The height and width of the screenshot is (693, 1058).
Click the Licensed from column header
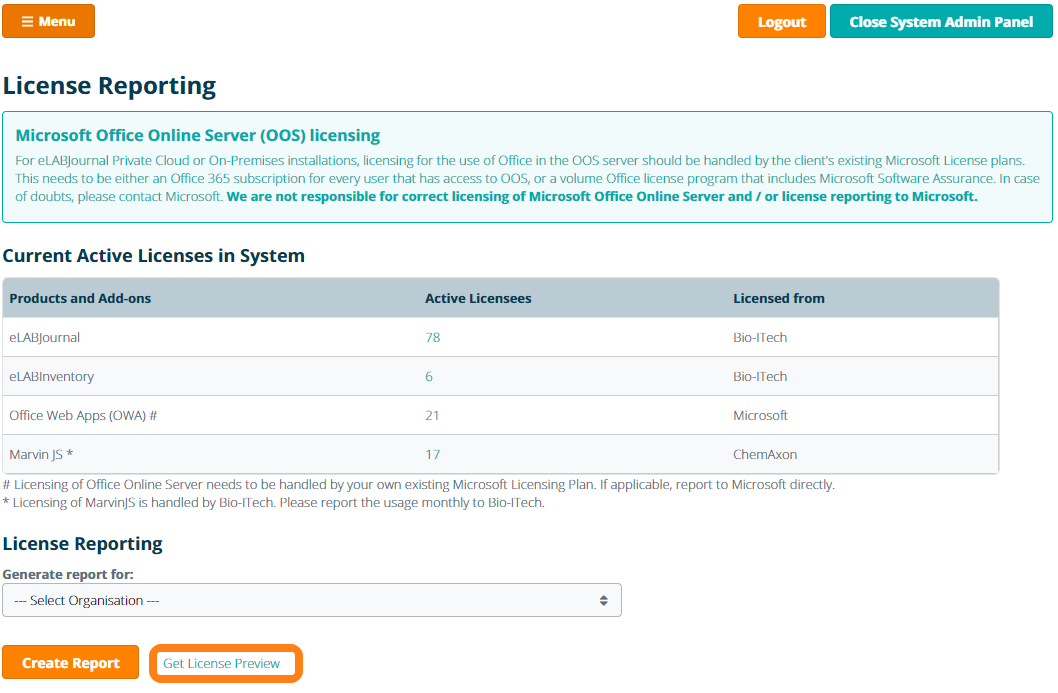[778, 298]
